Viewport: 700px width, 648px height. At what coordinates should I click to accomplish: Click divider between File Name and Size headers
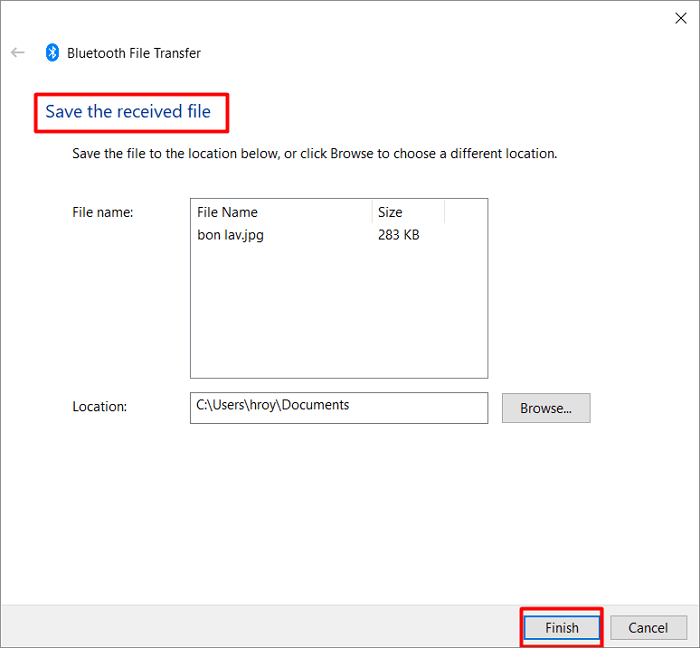click(372, 212)
